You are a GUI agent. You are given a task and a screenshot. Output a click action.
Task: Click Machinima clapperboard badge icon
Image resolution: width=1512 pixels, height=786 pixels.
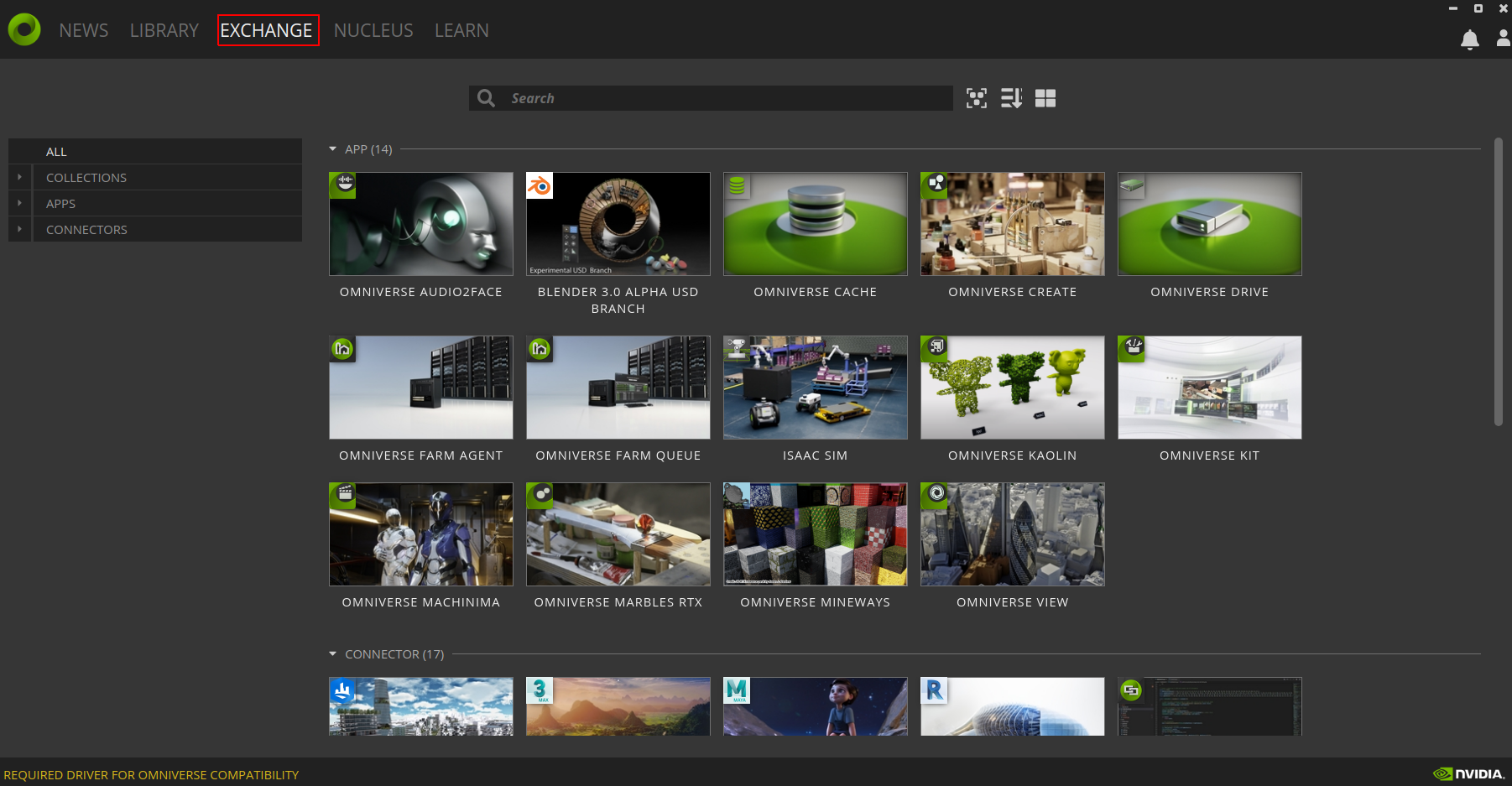click(343, 496)
